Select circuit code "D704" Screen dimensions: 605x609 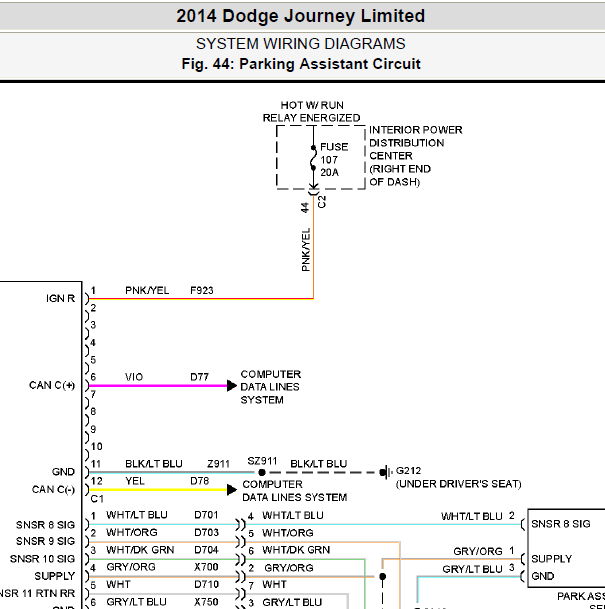click(x=206, y=550)
